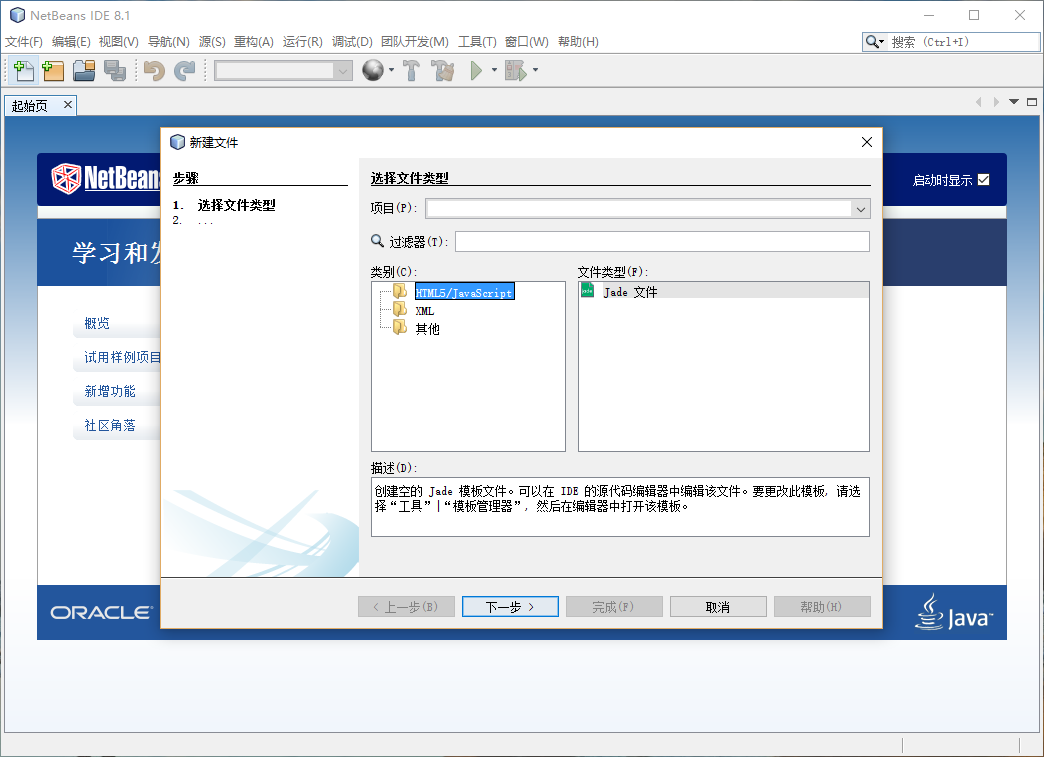Image resolution: width=1044 pixels, height=757 pixels.
Task: Click the 过滤器 text field
Action: pyautogui.click(x=662, y=242)
